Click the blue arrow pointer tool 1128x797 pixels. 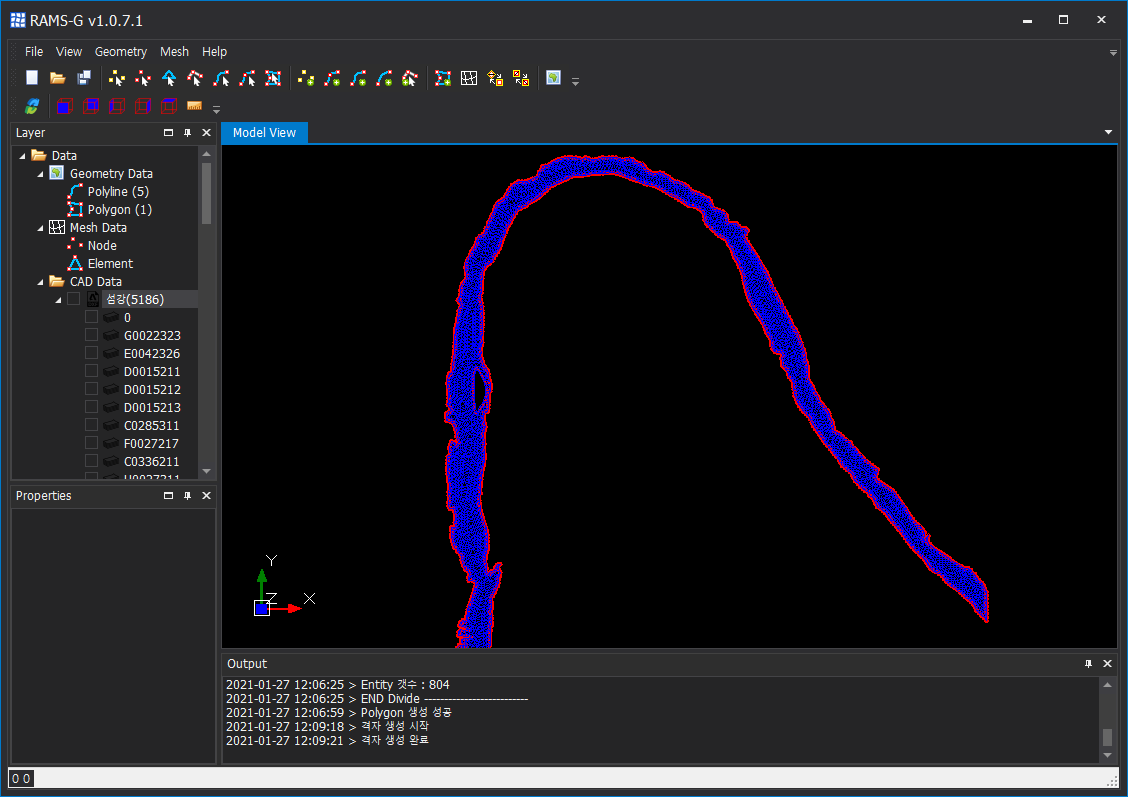click(x=169, y=78)
